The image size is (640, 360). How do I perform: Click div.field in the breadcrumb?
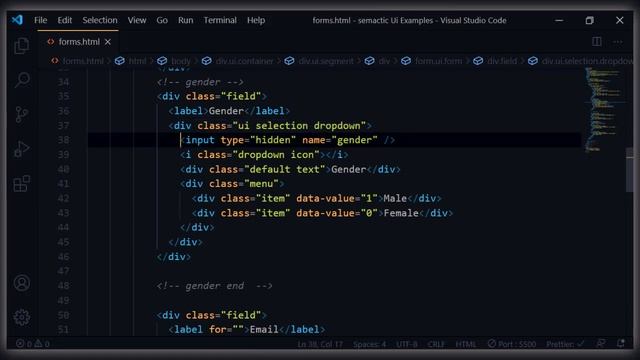[502, 61]
